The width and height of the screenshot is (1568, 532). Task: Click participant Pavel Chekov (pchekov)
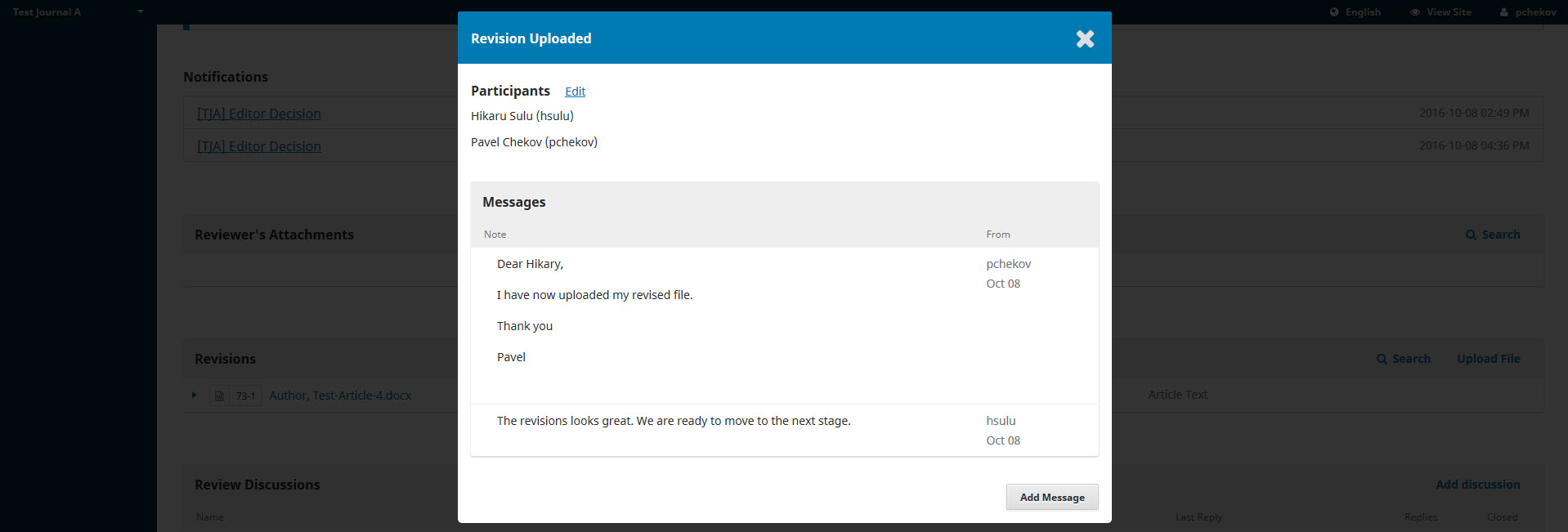534,142
